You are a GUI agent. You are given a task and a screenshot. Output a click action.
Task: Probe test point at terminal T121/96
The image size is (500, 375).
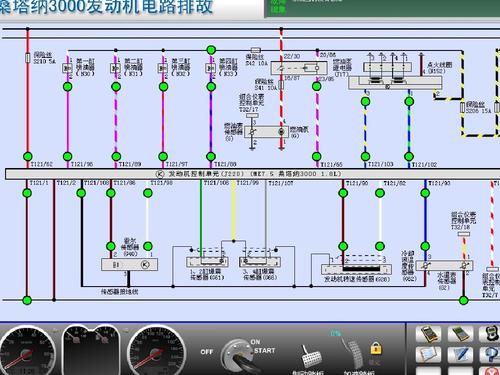(x=67, y=156)
